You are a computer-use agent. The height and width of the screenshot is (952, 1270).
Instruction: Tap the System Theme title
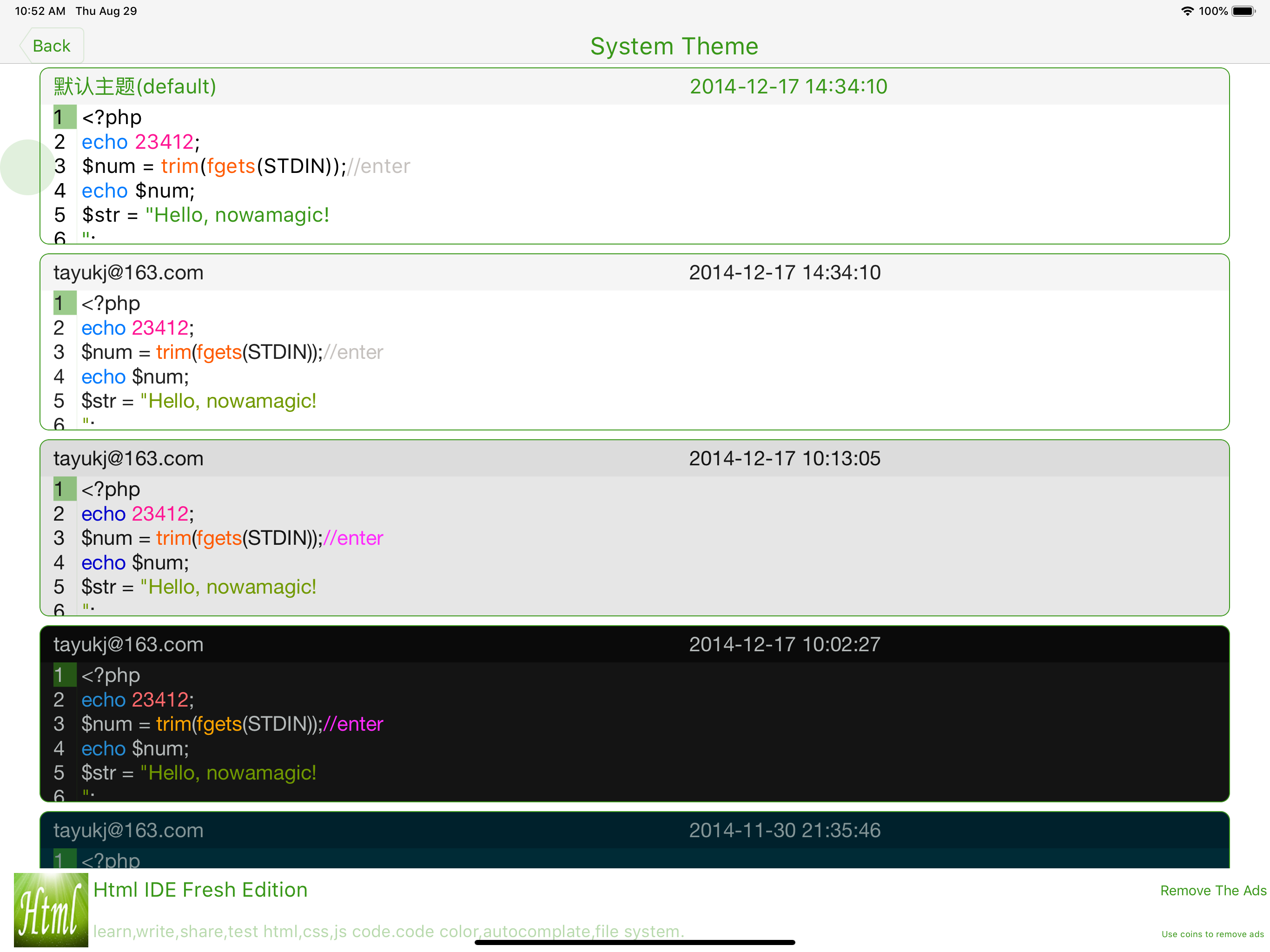pos(674,46)
